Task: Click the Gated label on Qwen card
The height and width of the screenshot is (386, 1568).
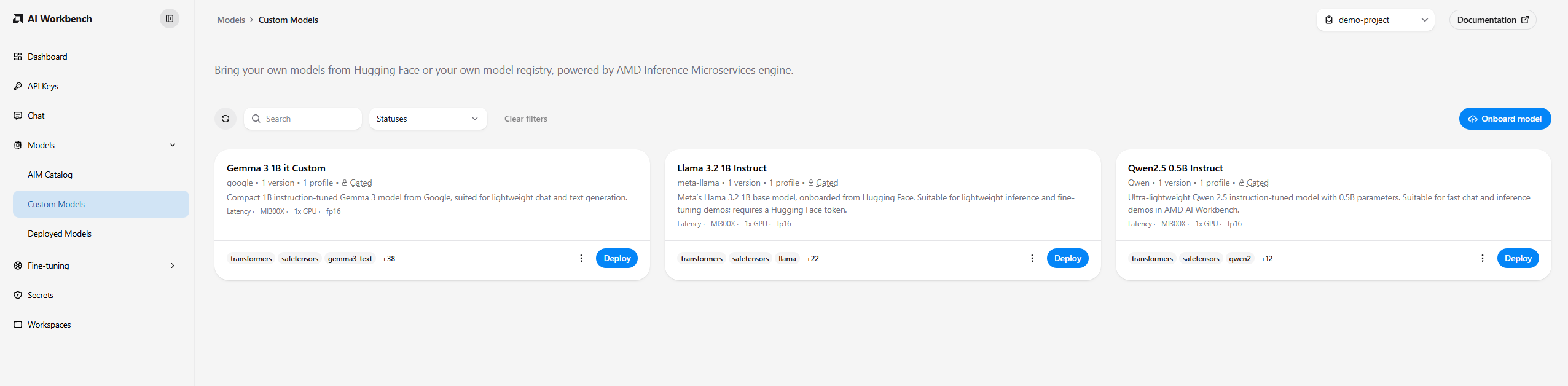Action: tap(1258, 183)
